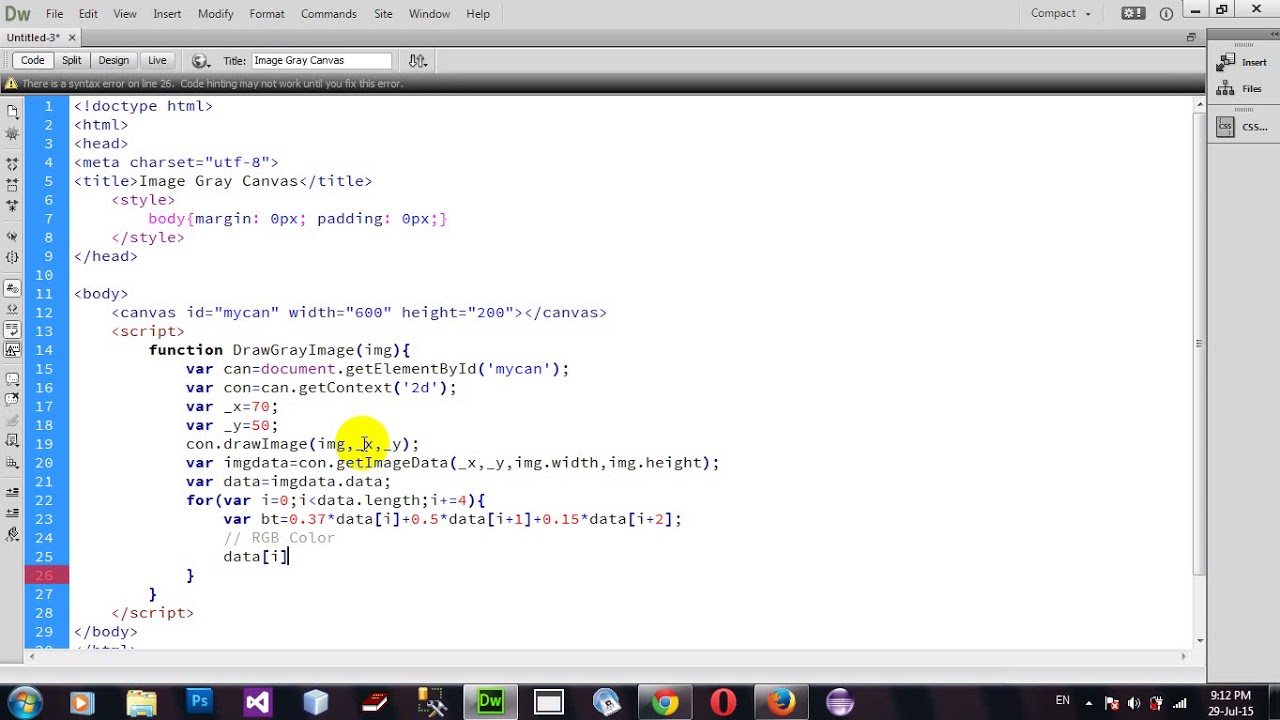Open Google Chrome from the taskbar

(665, 702)
